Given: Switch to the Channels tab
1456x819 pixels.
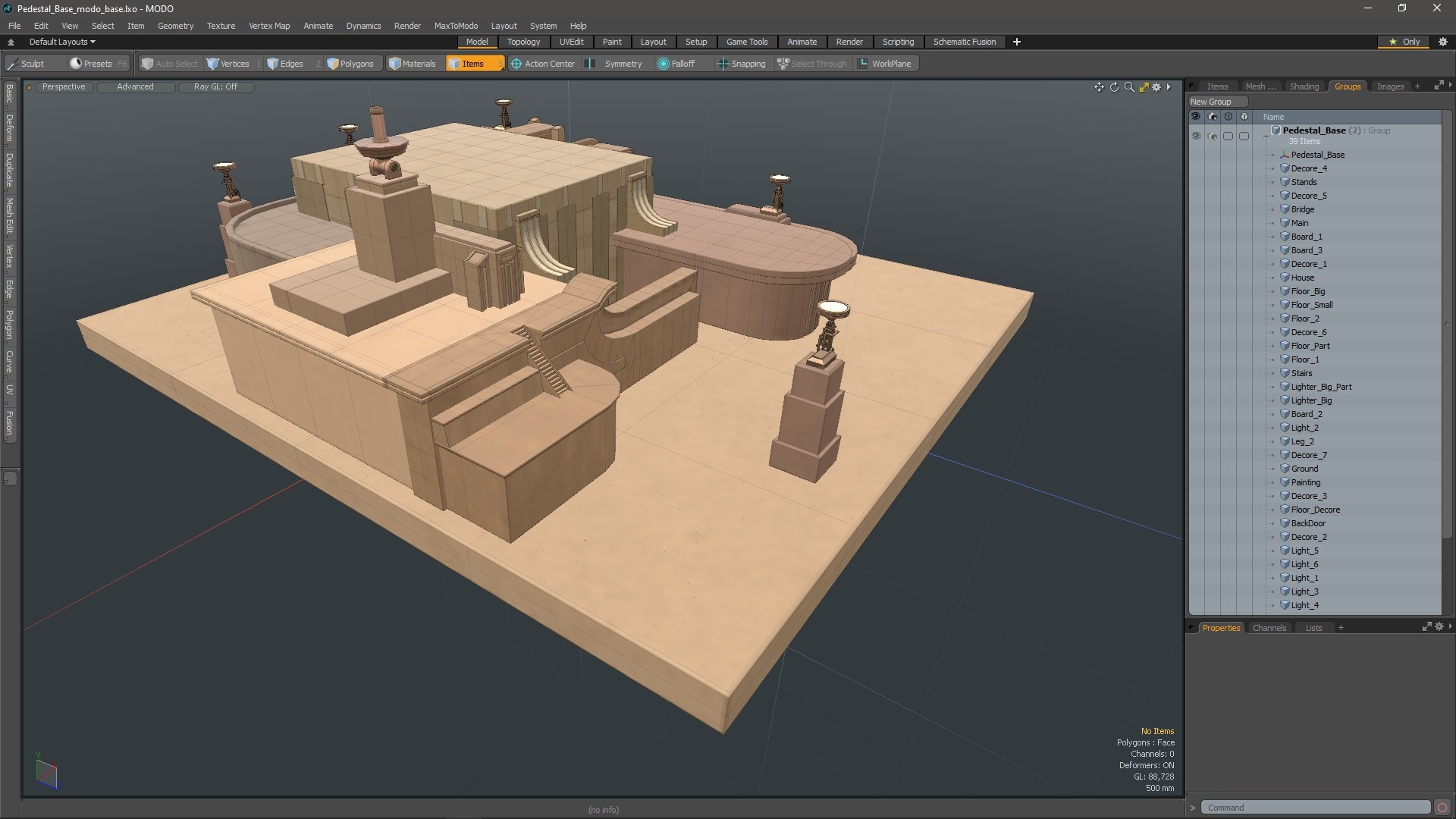Looking at the screenshot, I should [x=1269, y=628].
